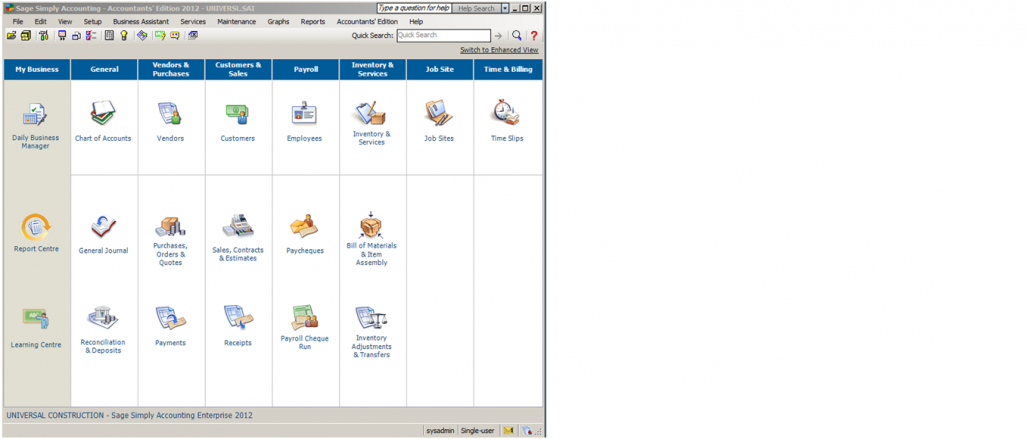Open Purchases, Orders & Quotes journal
This screenshot has height=439, width=1029.
point(170,226)
